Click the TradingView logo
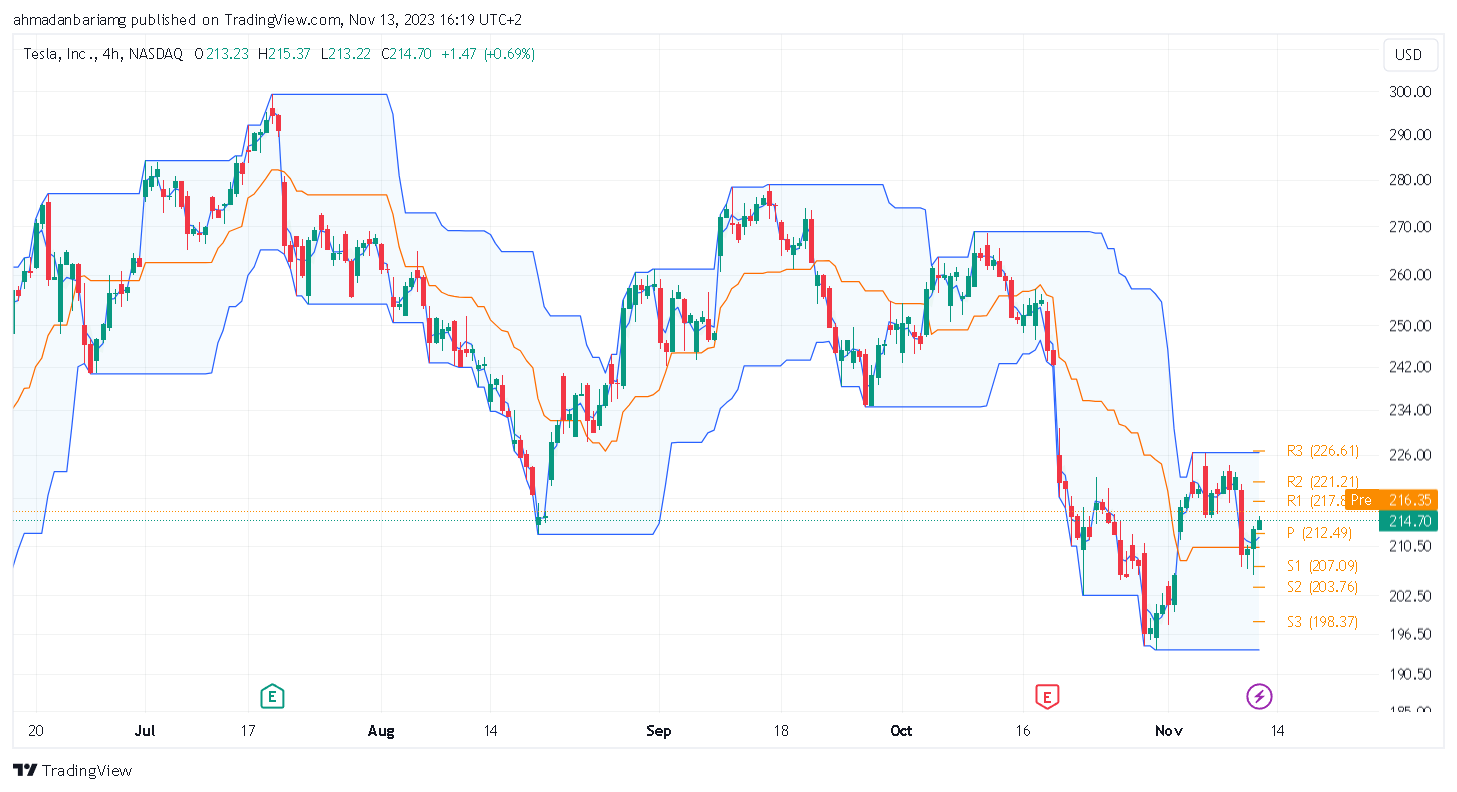Screen dimensions: 1457x792 [x=72, y=771]
